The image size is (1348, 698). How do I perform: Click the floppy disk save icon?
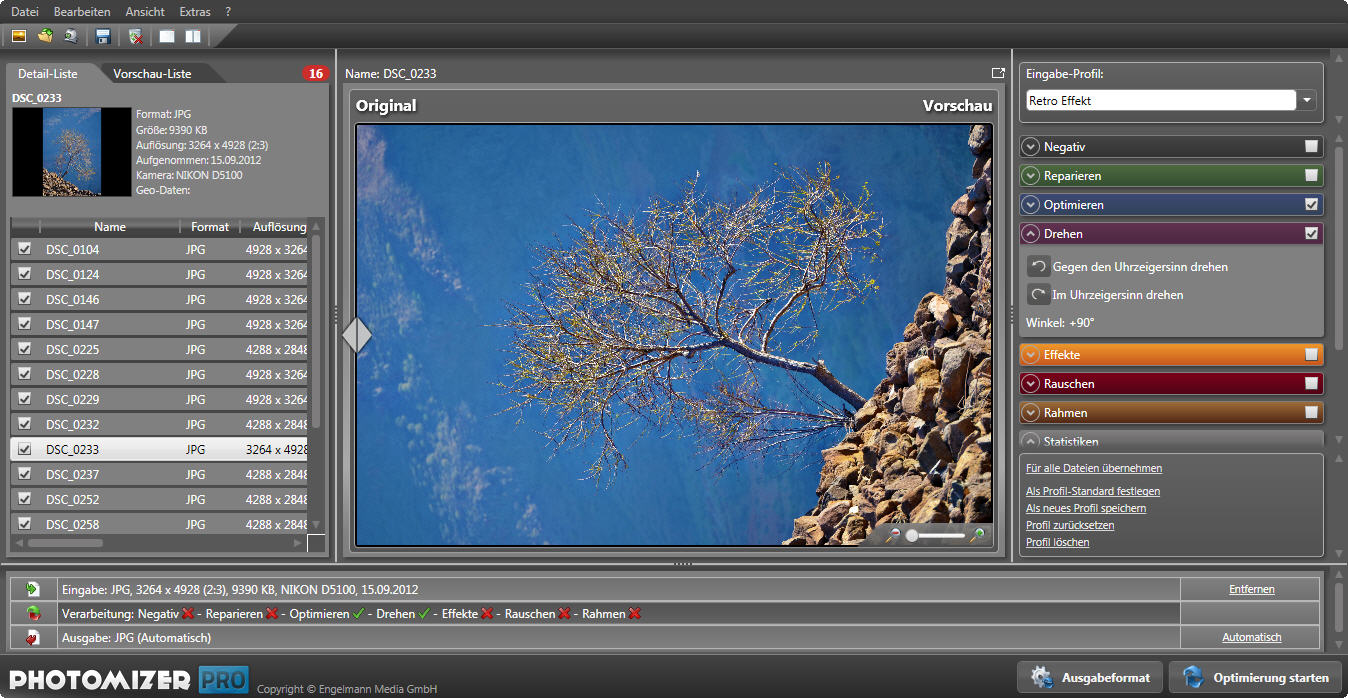tap(102, 37)
